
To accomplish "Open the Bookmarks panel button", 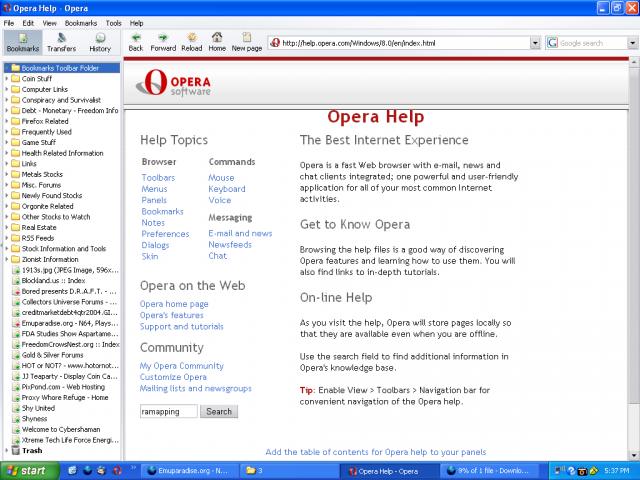I will click(x=23, y=43).
